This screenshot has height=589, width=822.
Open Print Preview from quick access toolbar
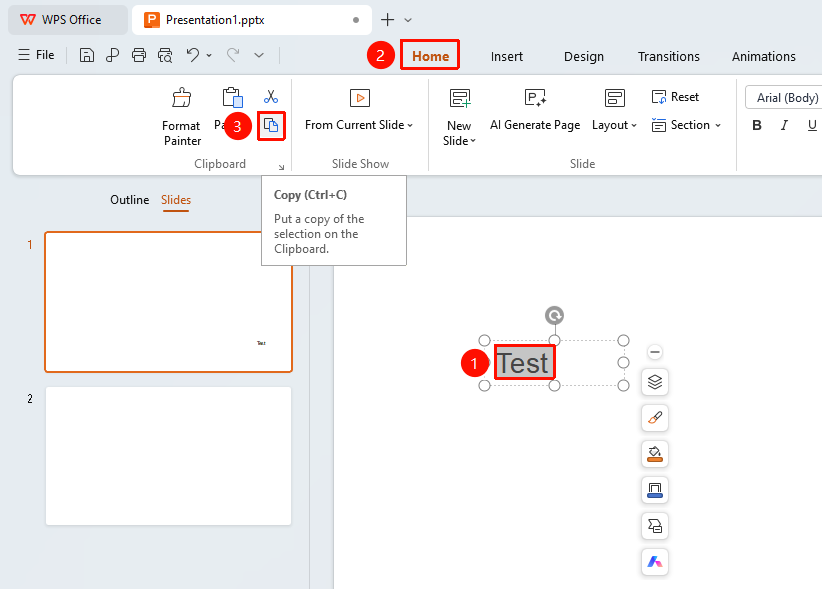pyautogui.click(x=165, y=55)
